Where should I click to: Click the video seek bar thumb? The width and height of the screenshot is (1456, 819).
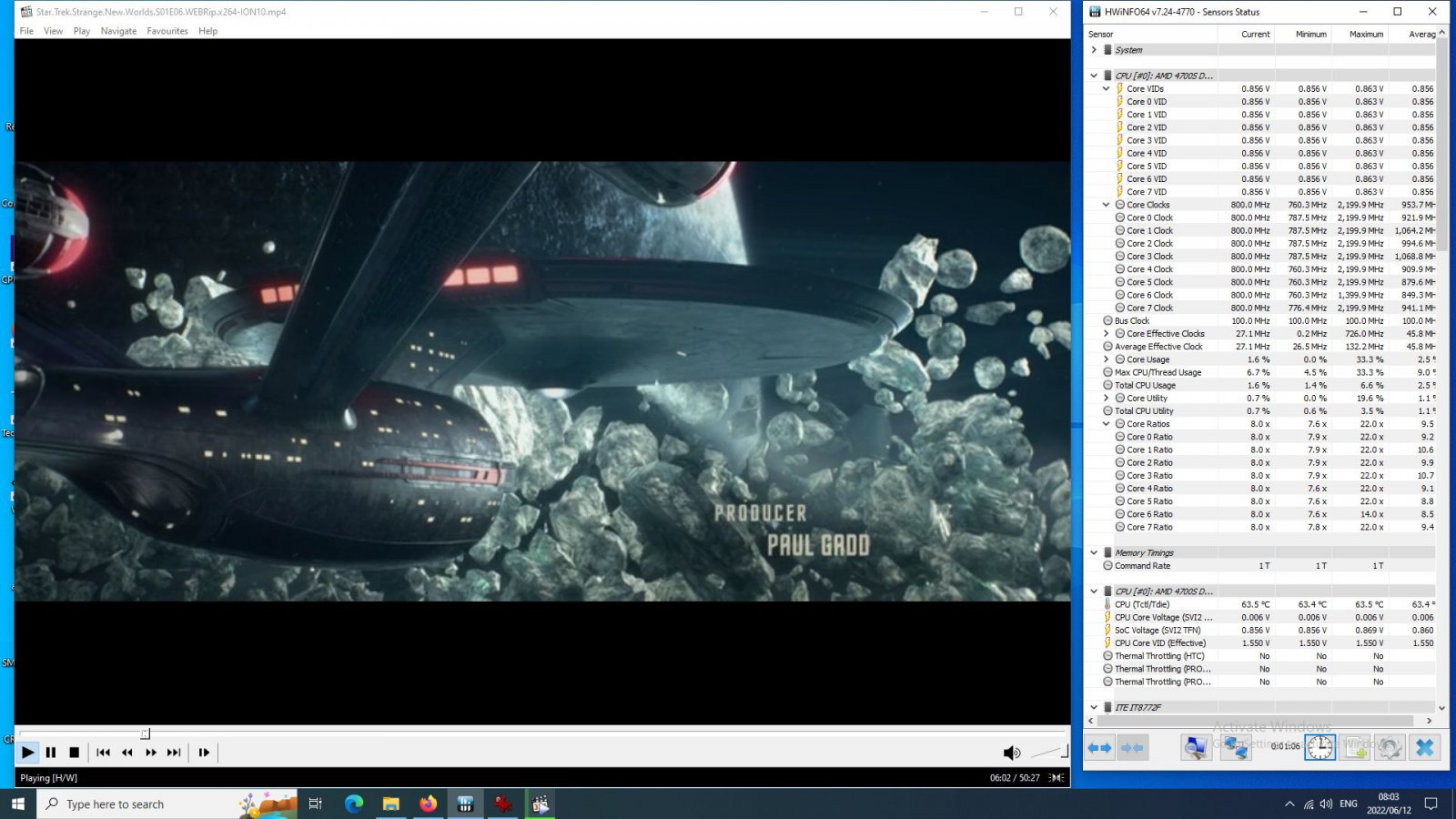[x=145, y=733]
